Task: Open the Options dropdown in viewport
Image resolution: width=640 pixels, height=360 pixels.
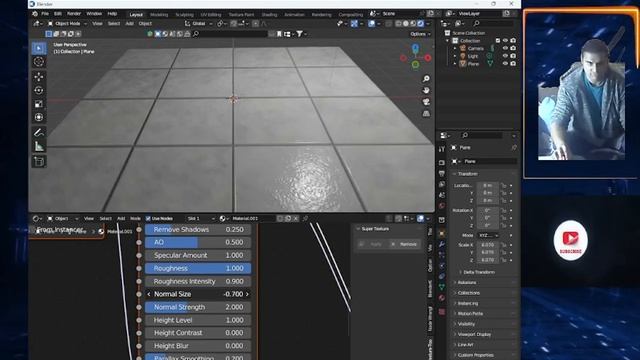Action: [420, 34]
